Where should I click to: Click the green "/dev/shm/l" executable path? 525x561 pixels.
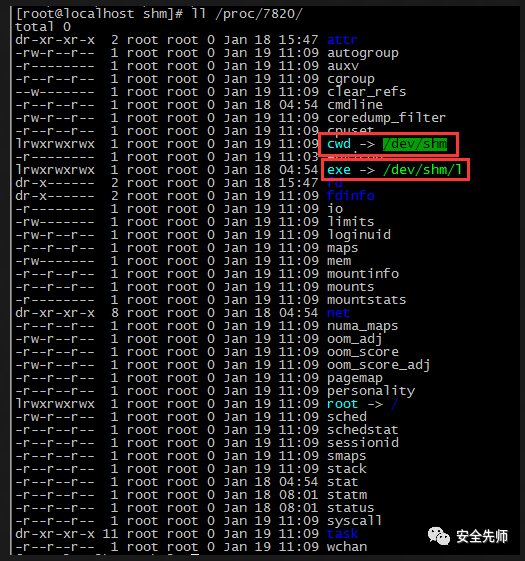pyautogui.click(x=422, y=170)
